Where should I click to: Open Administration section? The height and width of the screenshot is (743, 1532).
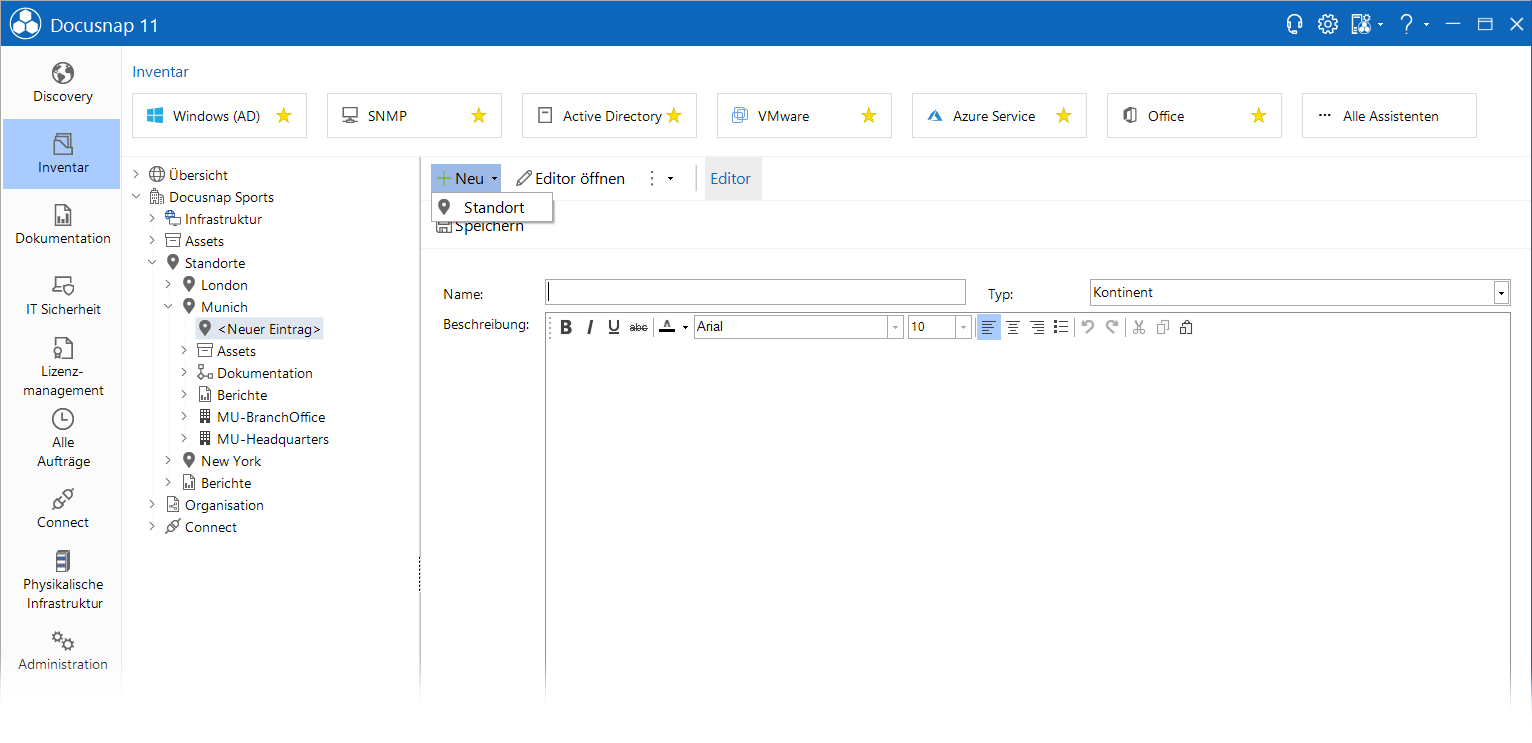tap(62, 651)
